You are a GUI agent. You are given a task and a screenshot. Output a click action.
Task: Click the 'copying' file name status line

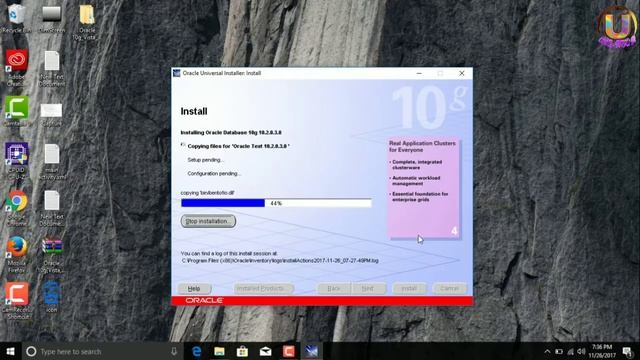[207, 193]
